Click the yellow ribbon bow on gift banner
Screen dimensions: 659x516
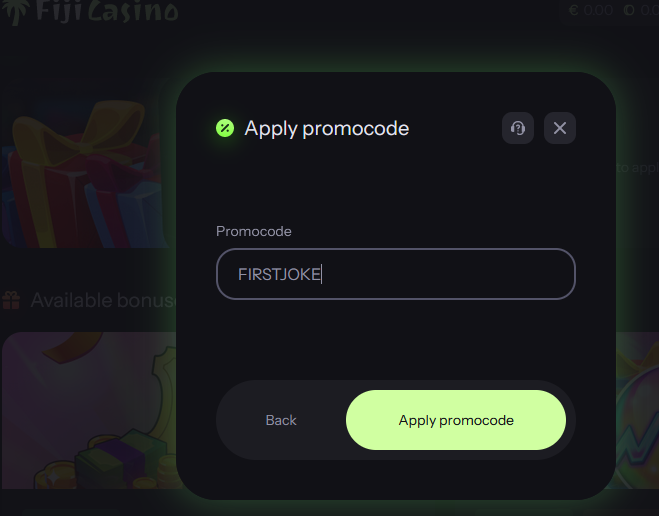pos(82,128)
